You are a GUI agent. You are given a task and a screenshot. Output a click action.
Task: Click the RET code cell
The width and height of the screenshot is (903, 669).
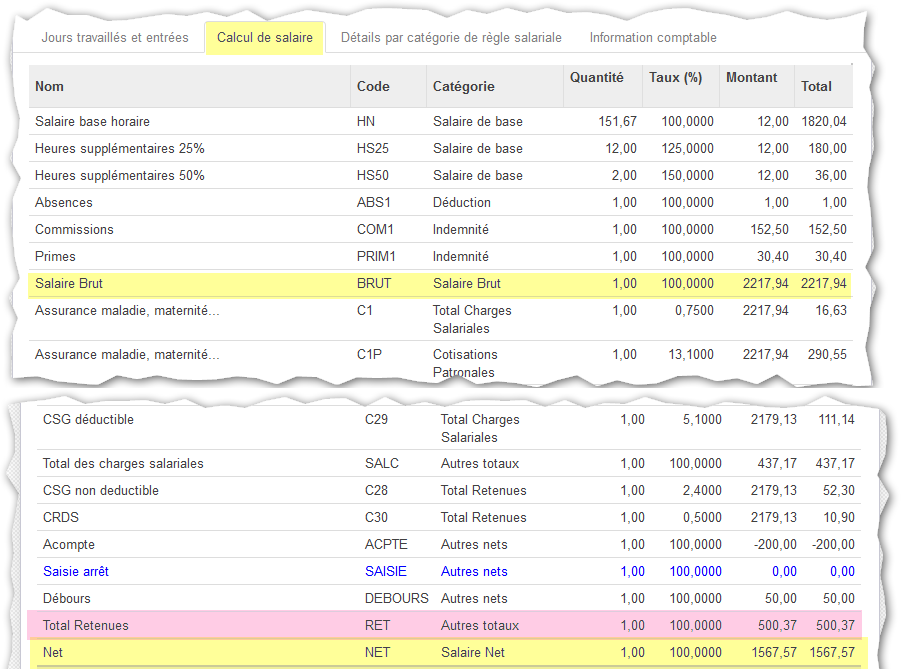(377, 626)
